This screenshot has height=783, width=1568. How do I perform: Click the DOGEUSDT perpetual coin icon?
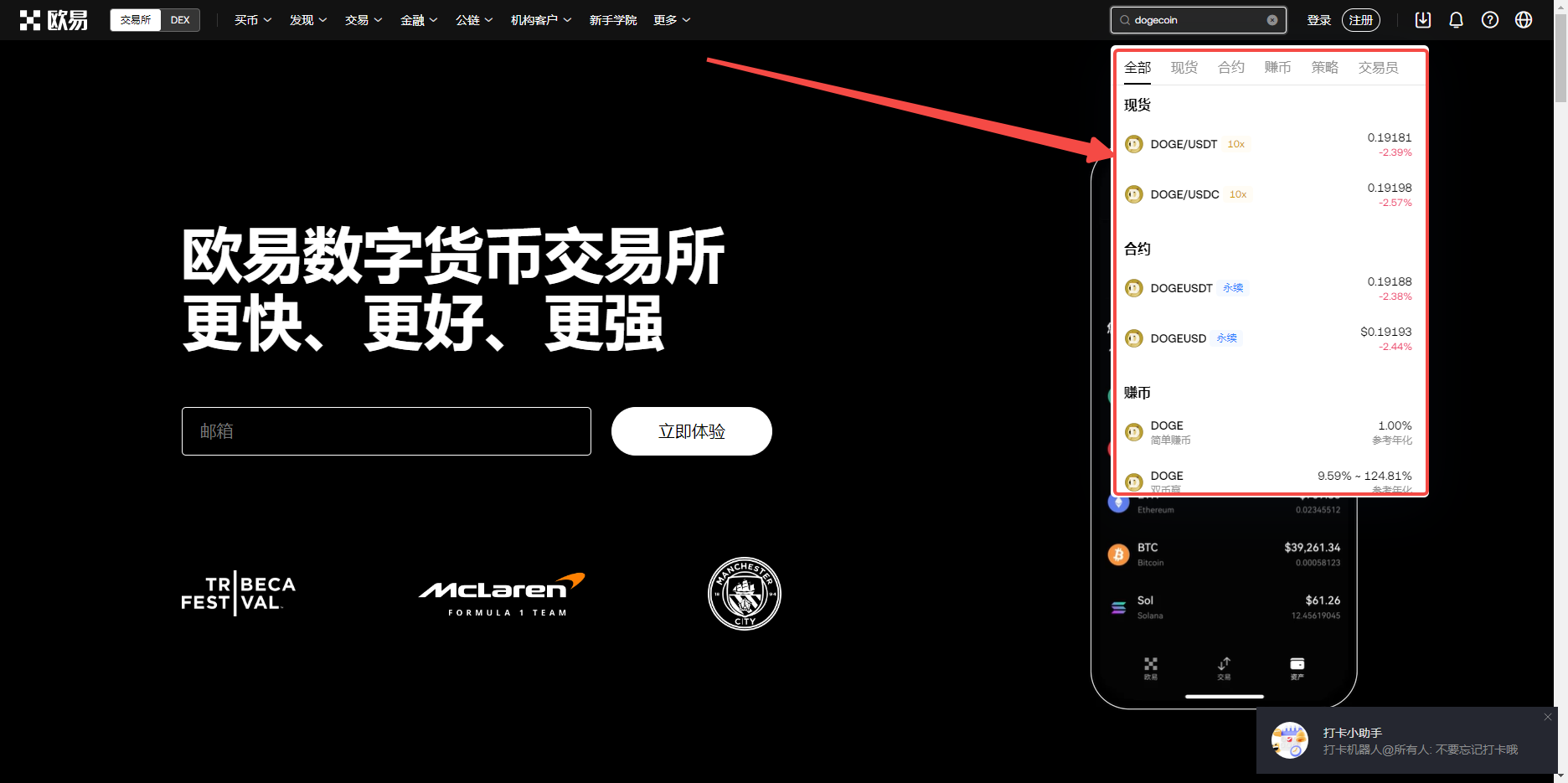pyautogui.click(x=1133, y=288)
